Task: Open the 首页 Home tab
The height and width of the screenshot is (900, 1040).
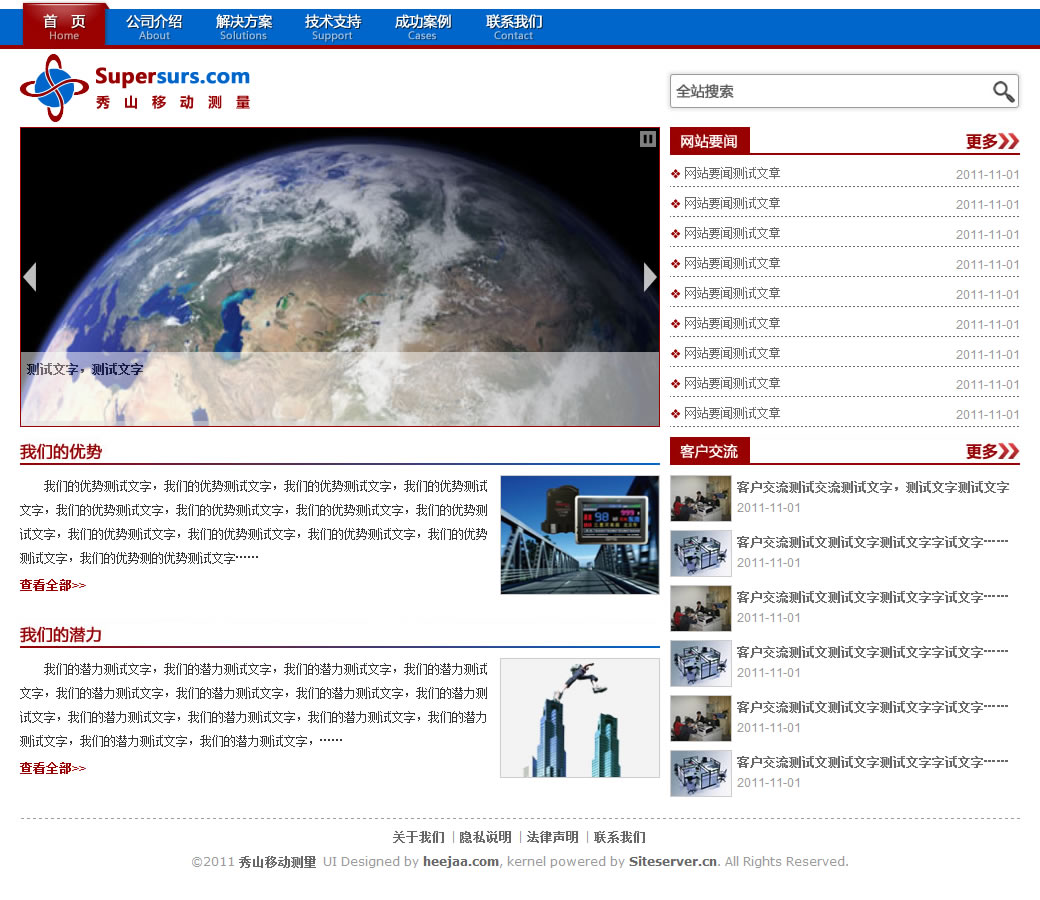Action: tap(64, 26)
